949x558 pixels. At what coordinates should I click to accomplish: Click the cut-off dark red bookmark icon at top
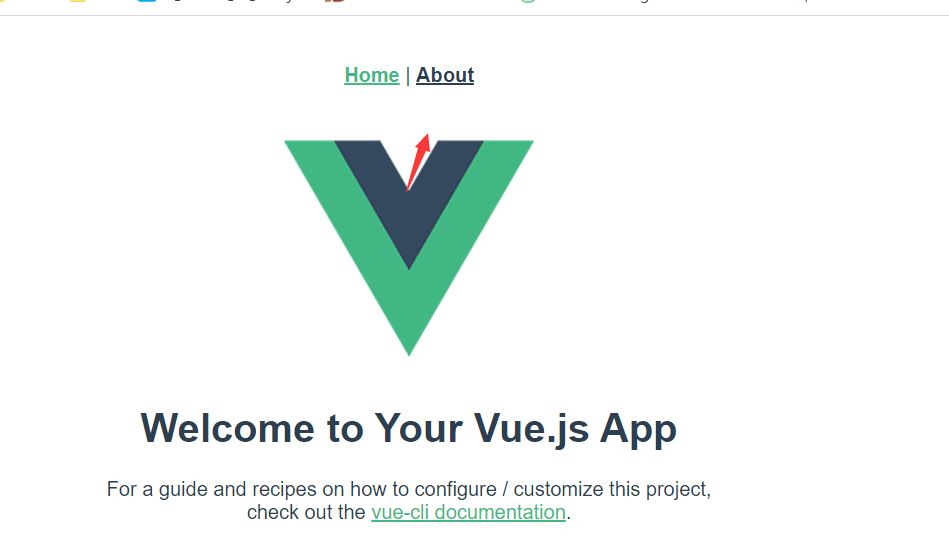335,1
